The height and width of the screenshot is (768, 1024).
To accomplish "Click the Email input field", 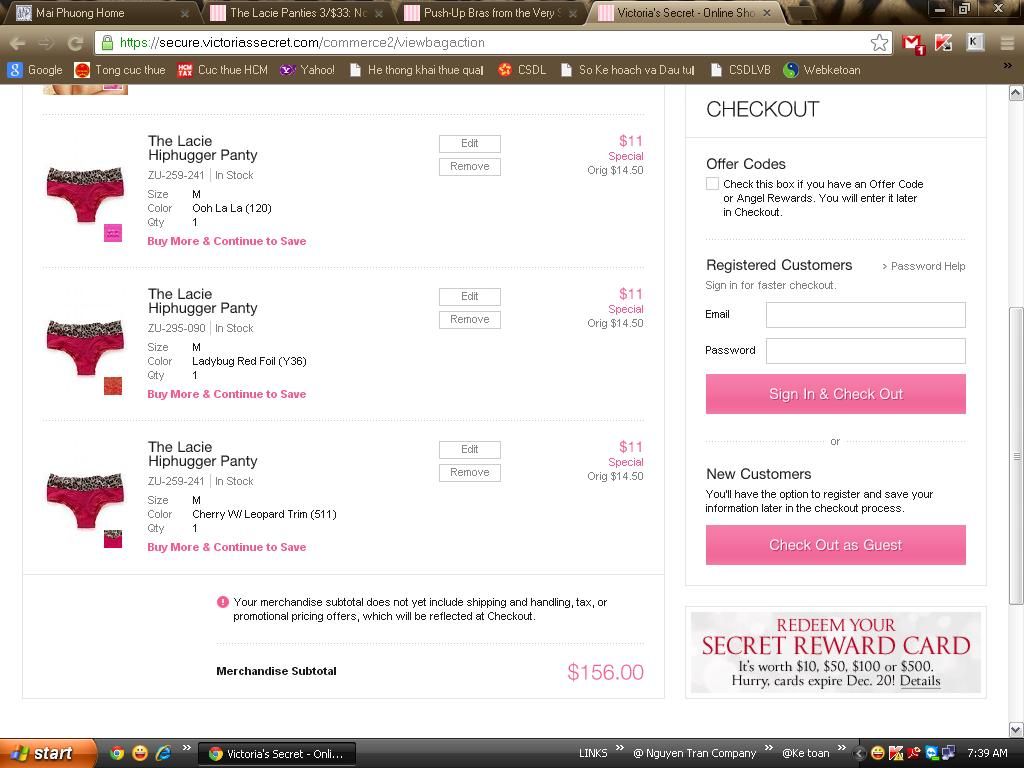I will tap(865, 315).
